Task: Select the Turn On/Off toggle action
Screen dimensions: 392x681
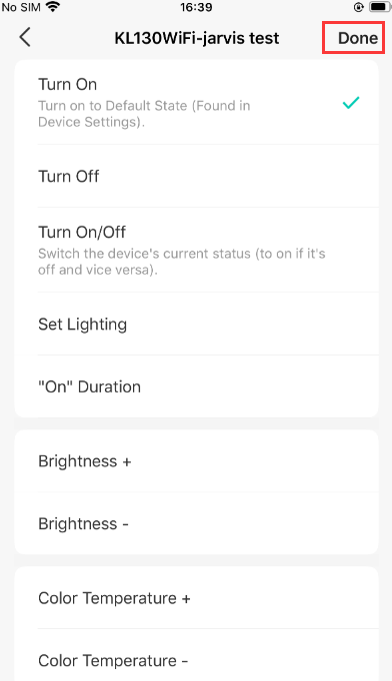Action: pos(197,250)
